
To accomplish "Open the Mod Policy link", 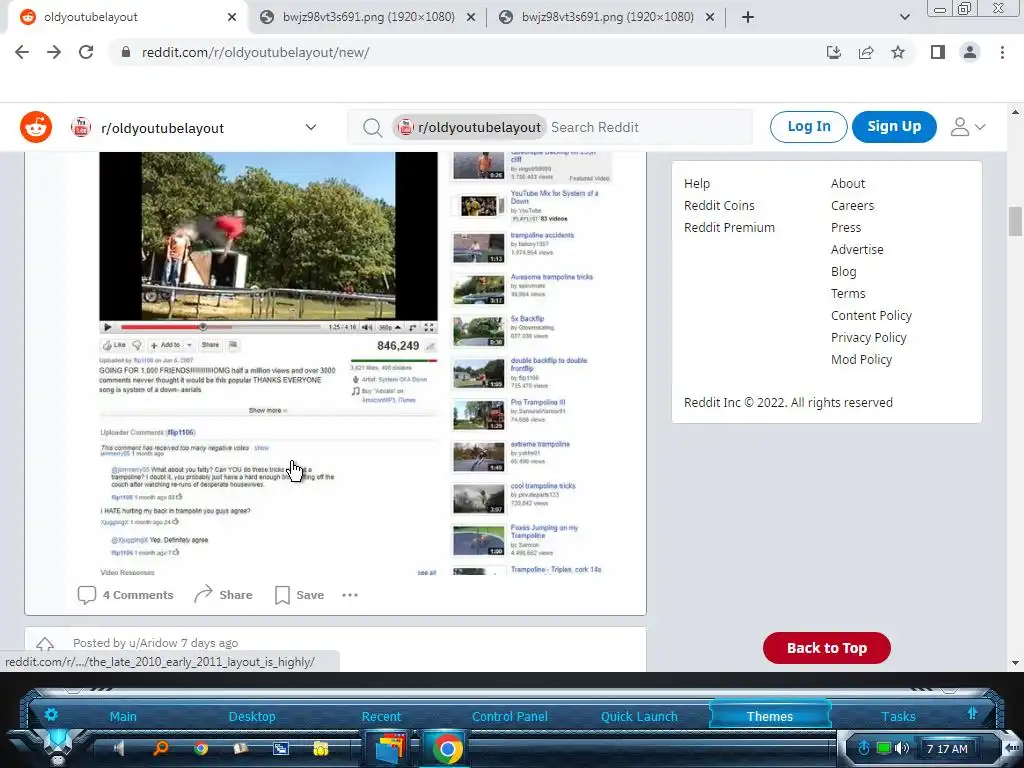I will [x=861, y=360].
